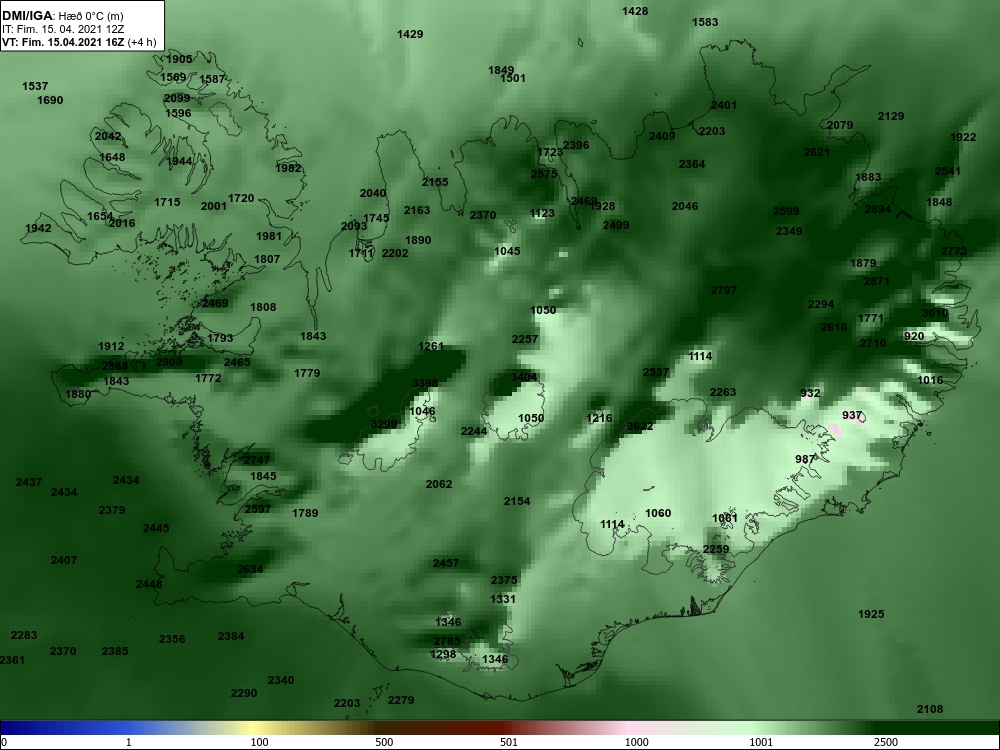Click the map value 3010
This screenshot has width=1000, height=750.
[935, 313]
